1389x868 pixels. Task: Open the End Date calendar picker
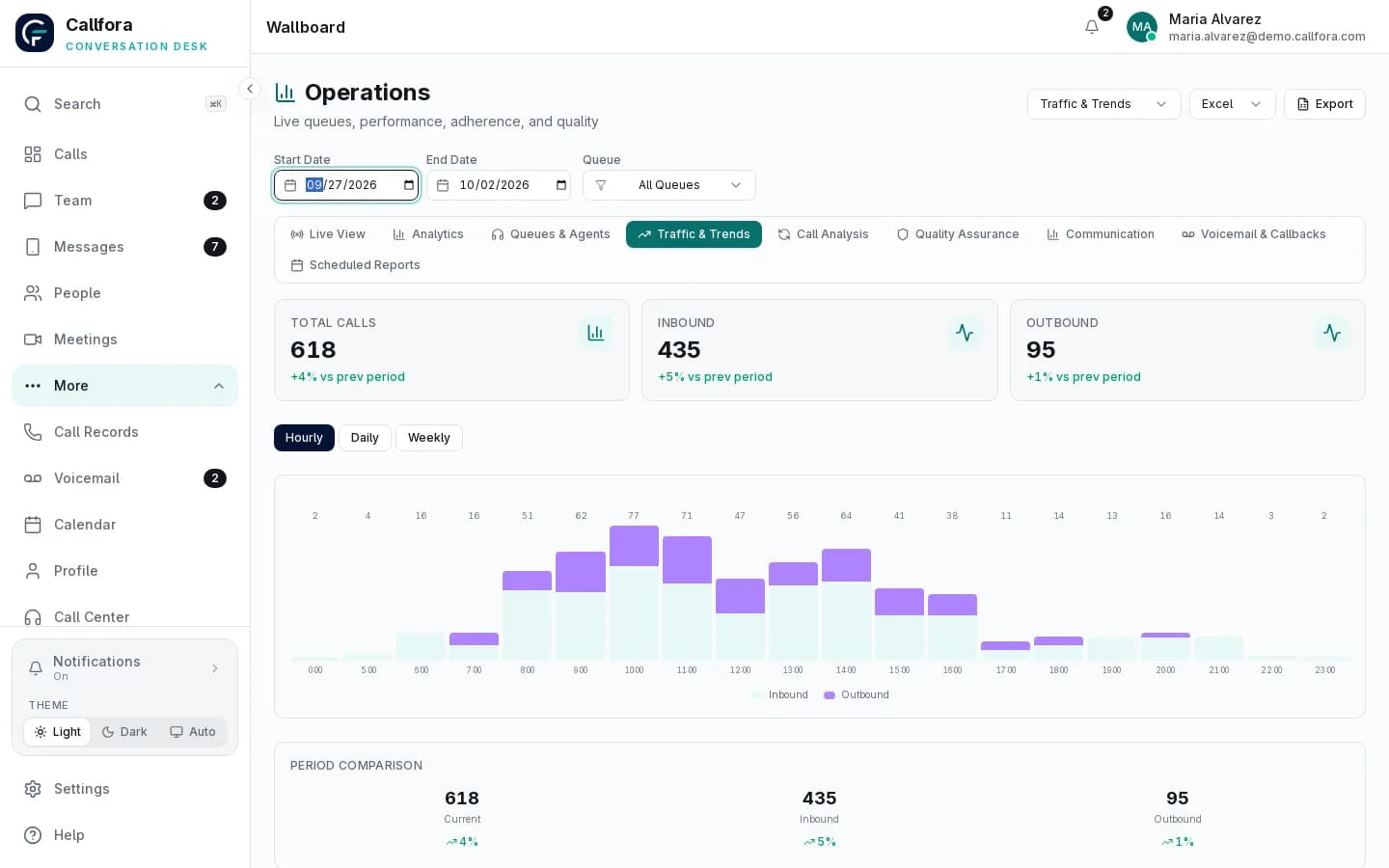click(561, 185)
